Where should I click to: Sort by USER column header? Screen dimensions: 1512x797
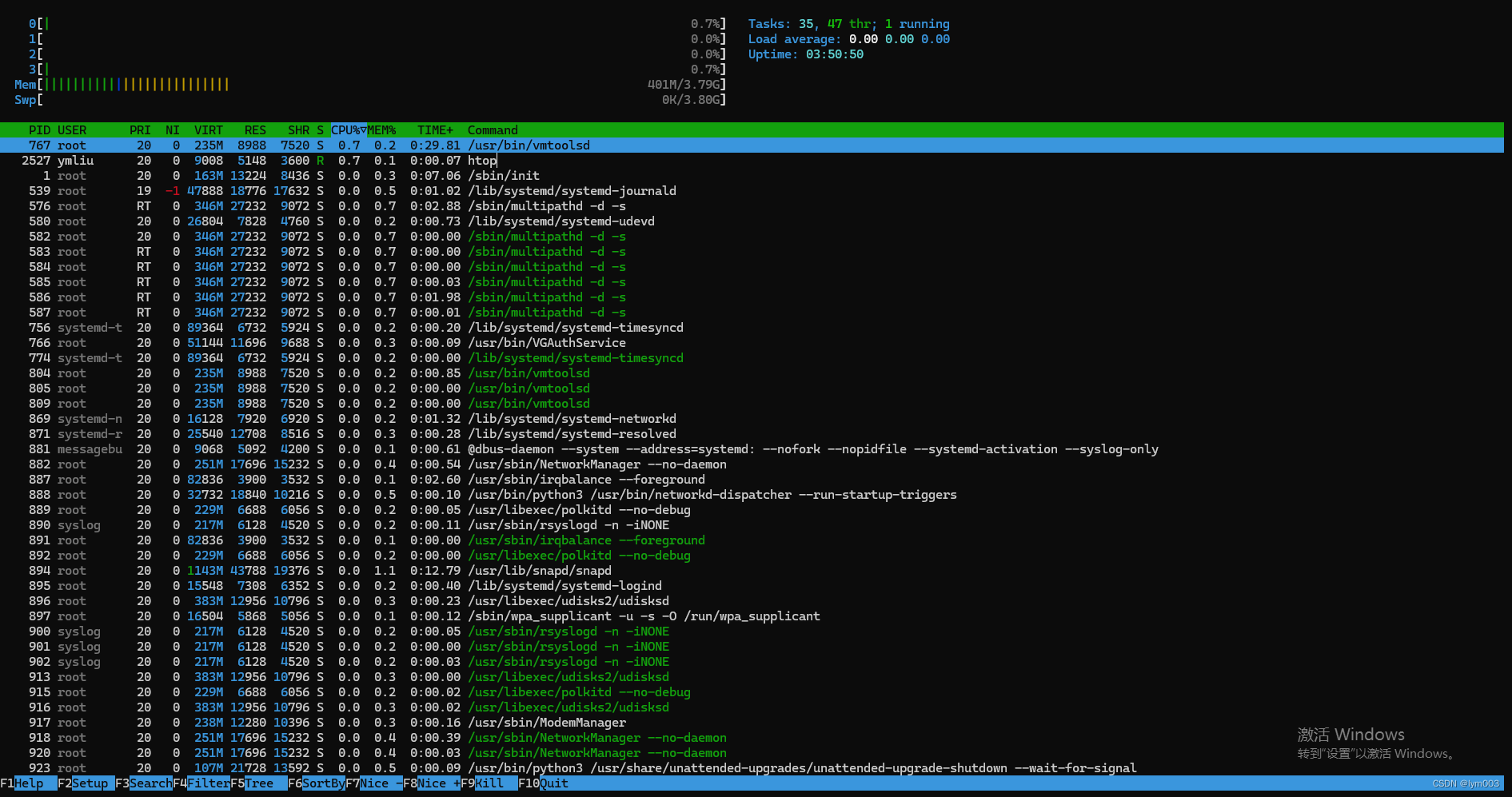coord(72,130)
